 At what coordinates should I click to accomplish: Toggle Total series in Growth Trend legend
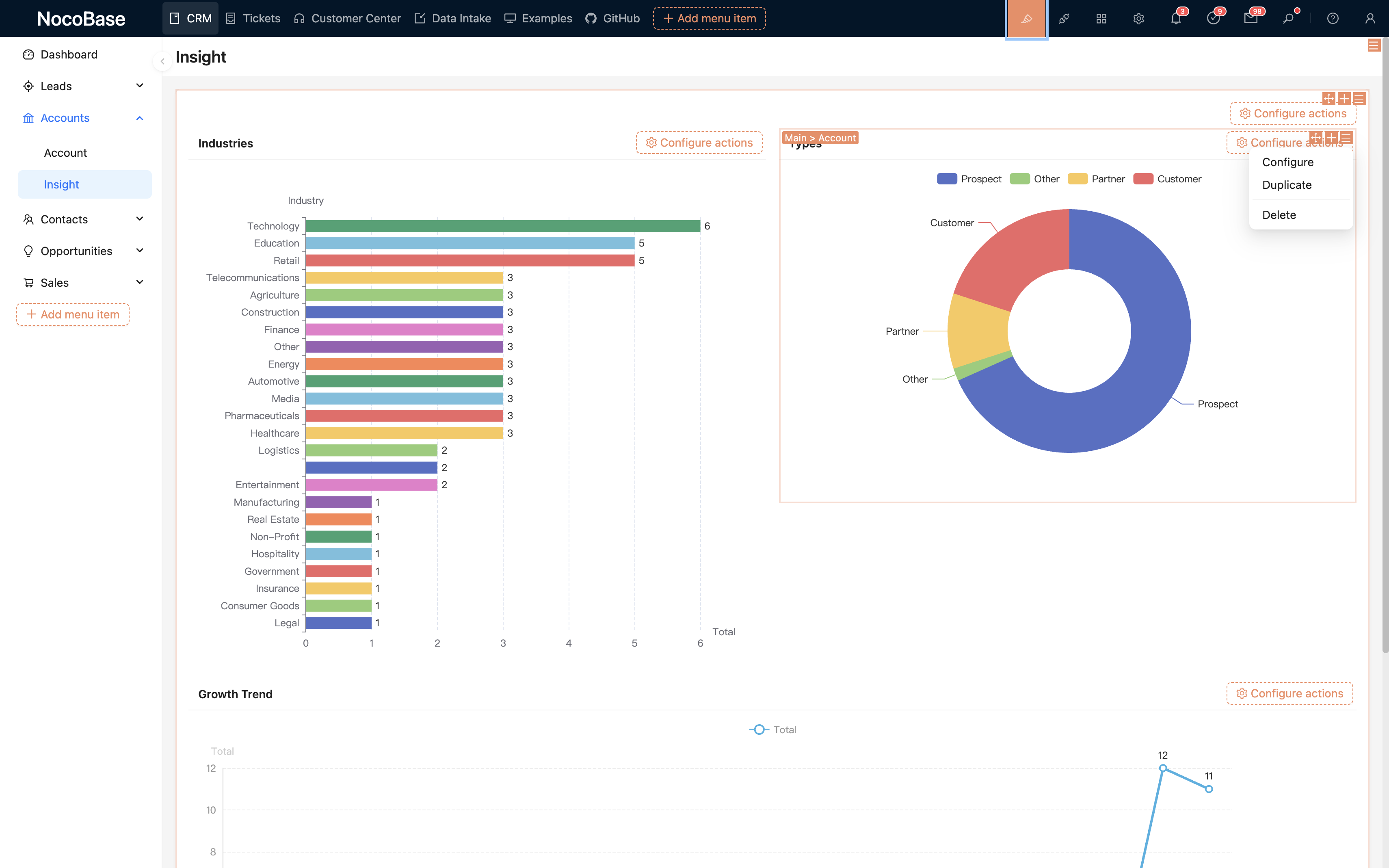[x=772, y=729]
